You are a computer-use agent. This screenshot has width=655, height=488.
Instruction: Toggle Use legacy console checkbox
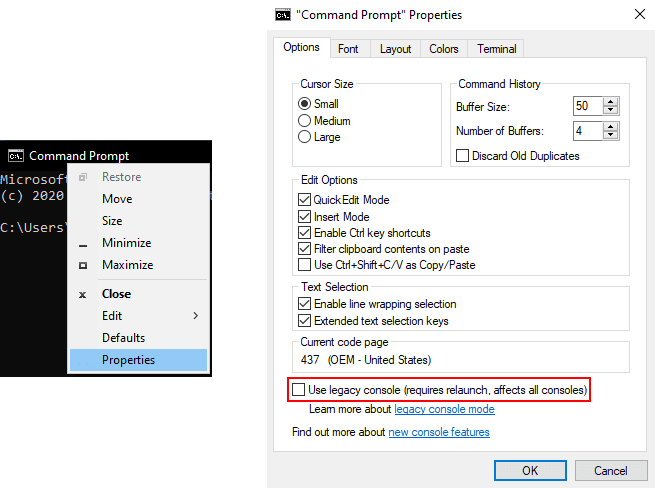[298, 388]
